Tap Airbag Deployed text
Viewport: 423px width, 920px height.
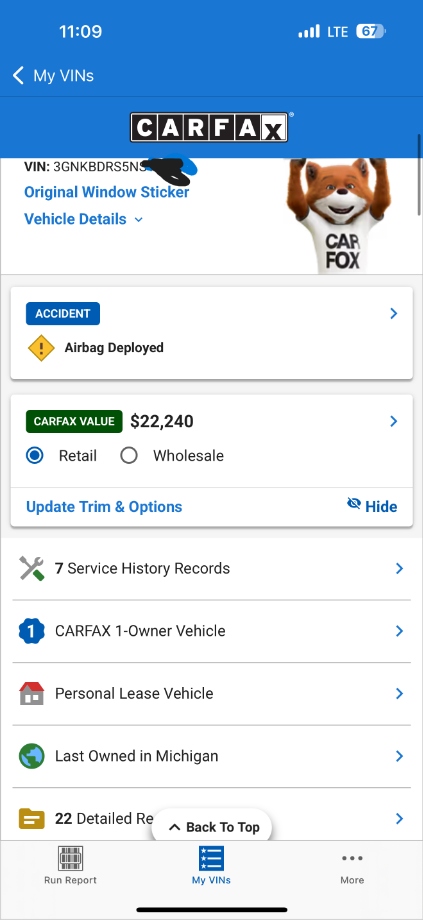tap(114, 348)
